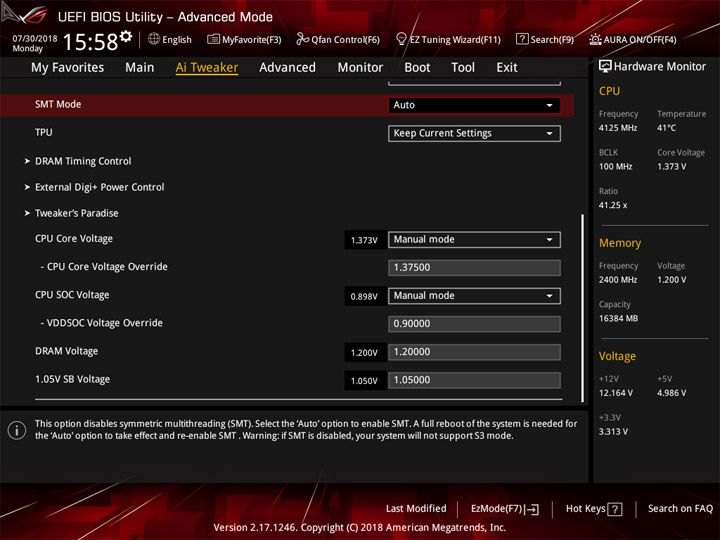Click the Hot Keys question mark icon
This screenshot has width=720, height=540.
614,509
